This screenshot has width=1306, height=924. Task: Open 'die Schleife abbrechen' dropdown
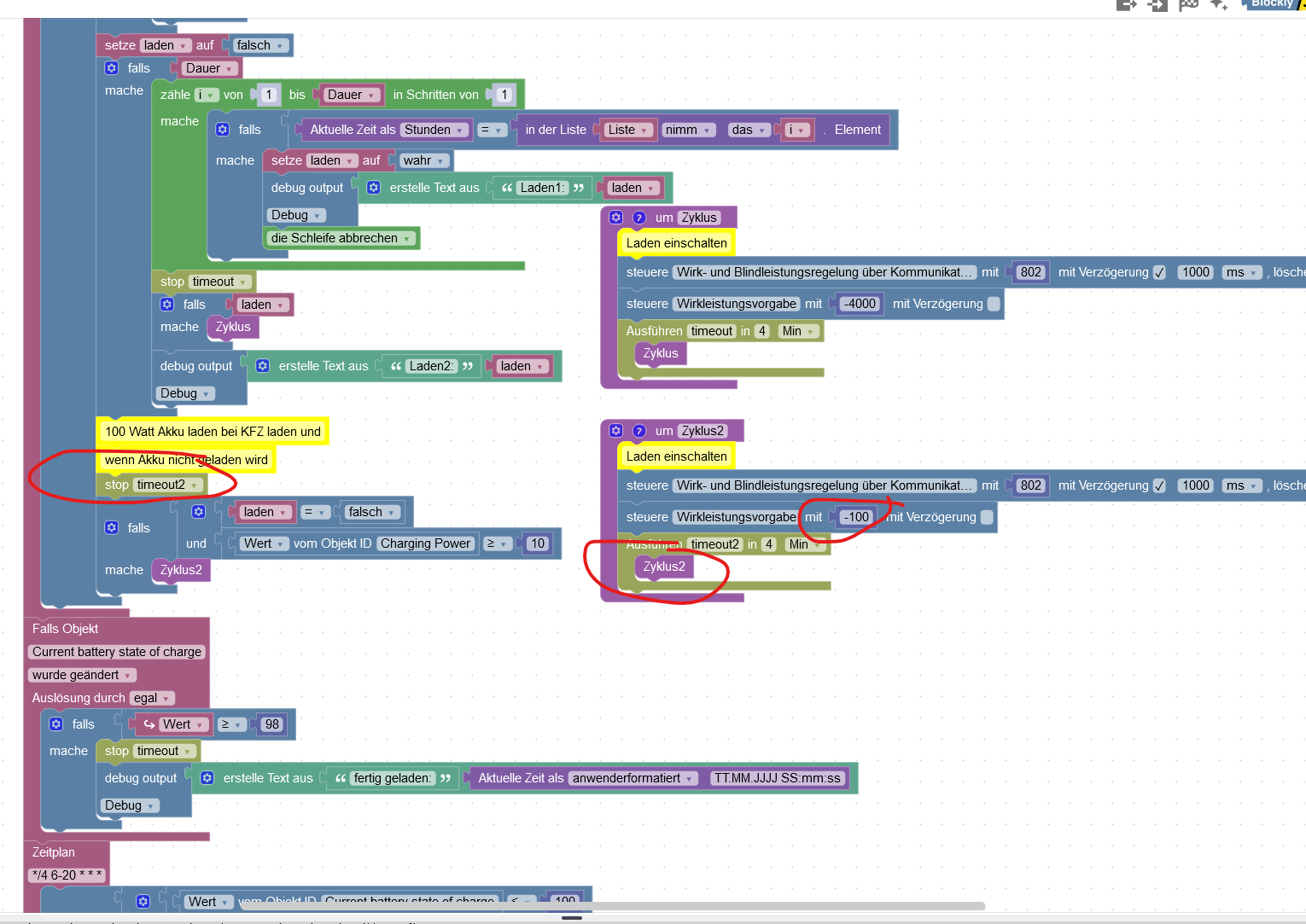click(x=341, y=238)
